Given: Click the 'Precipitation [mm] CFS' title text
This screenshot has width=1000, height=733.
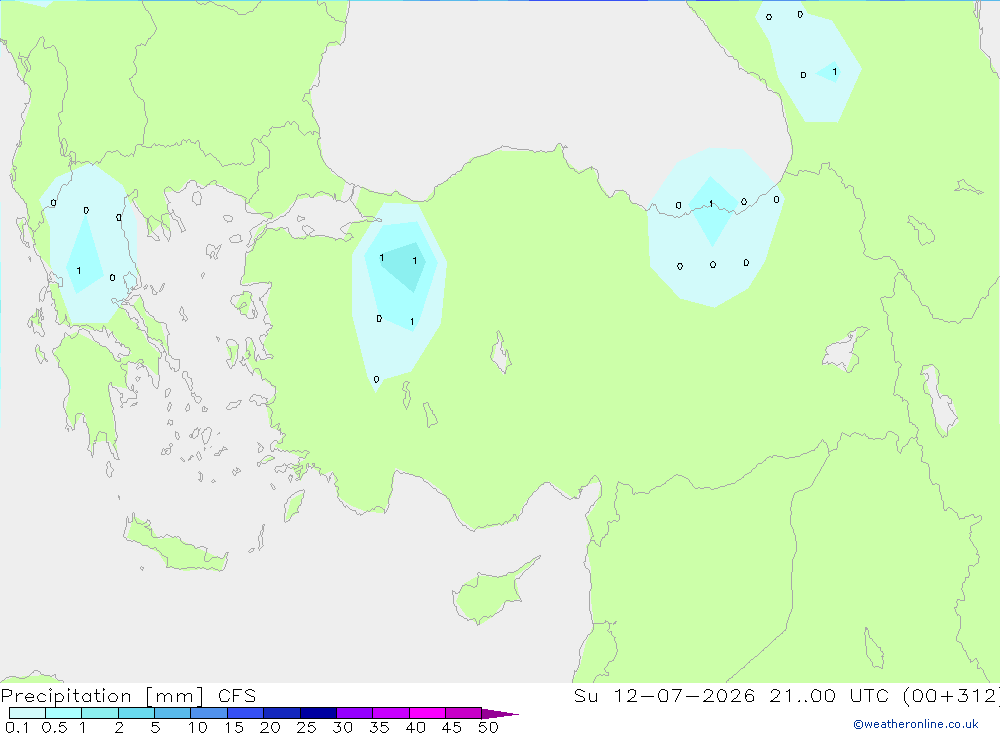Looking at the screenshot, I should [128, 696].
